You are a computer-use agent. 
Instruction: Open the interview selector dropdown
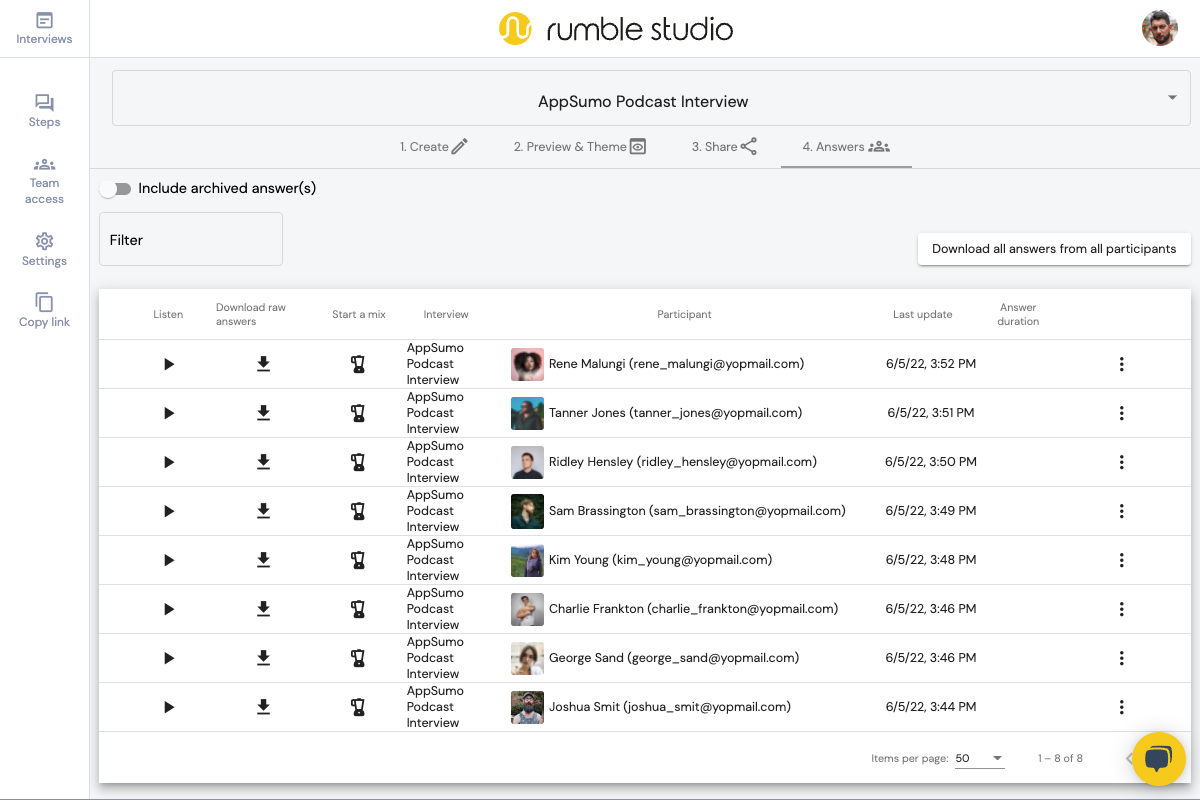[x=1172, y=97]
